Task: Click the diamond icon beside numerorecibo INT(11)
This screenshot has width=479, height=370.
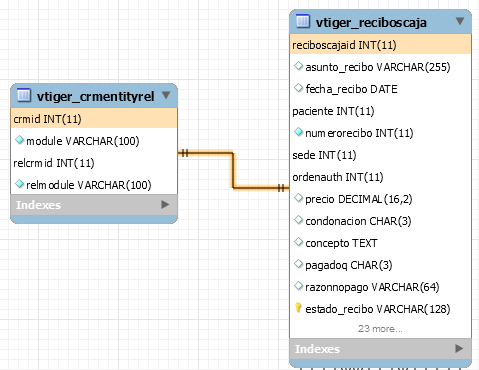Action: 298,132
